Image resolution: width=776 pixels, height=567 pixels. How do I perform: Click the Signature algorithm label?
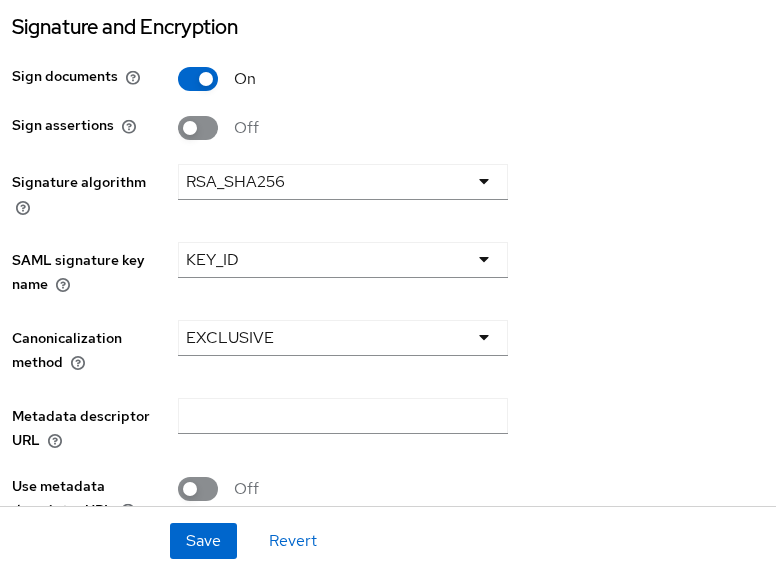click(x=79, y=183)
